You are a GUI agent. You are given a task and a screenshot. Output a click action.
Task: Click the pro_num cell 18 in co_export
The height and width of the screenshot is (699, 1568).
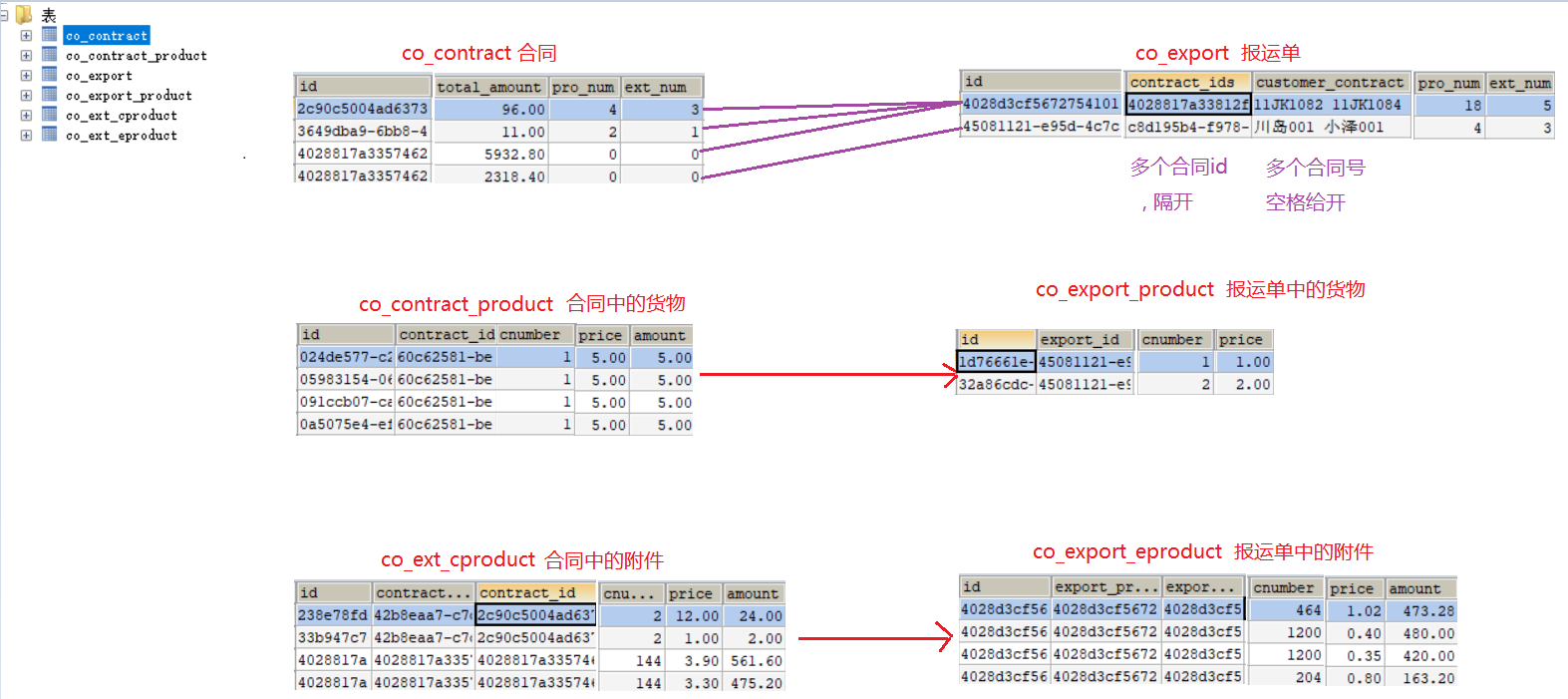pyautogui.click(x=1449, y=105)
